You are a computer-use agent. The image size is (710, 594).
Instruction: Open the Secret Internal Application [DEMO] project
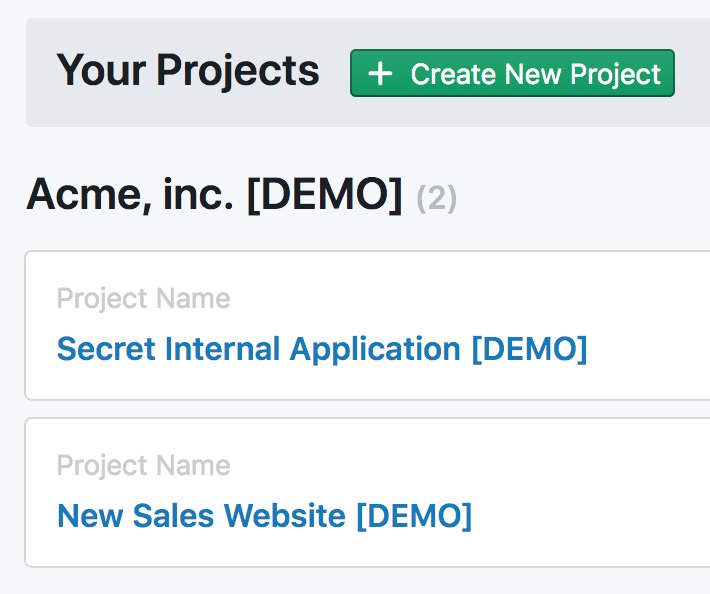322,349
